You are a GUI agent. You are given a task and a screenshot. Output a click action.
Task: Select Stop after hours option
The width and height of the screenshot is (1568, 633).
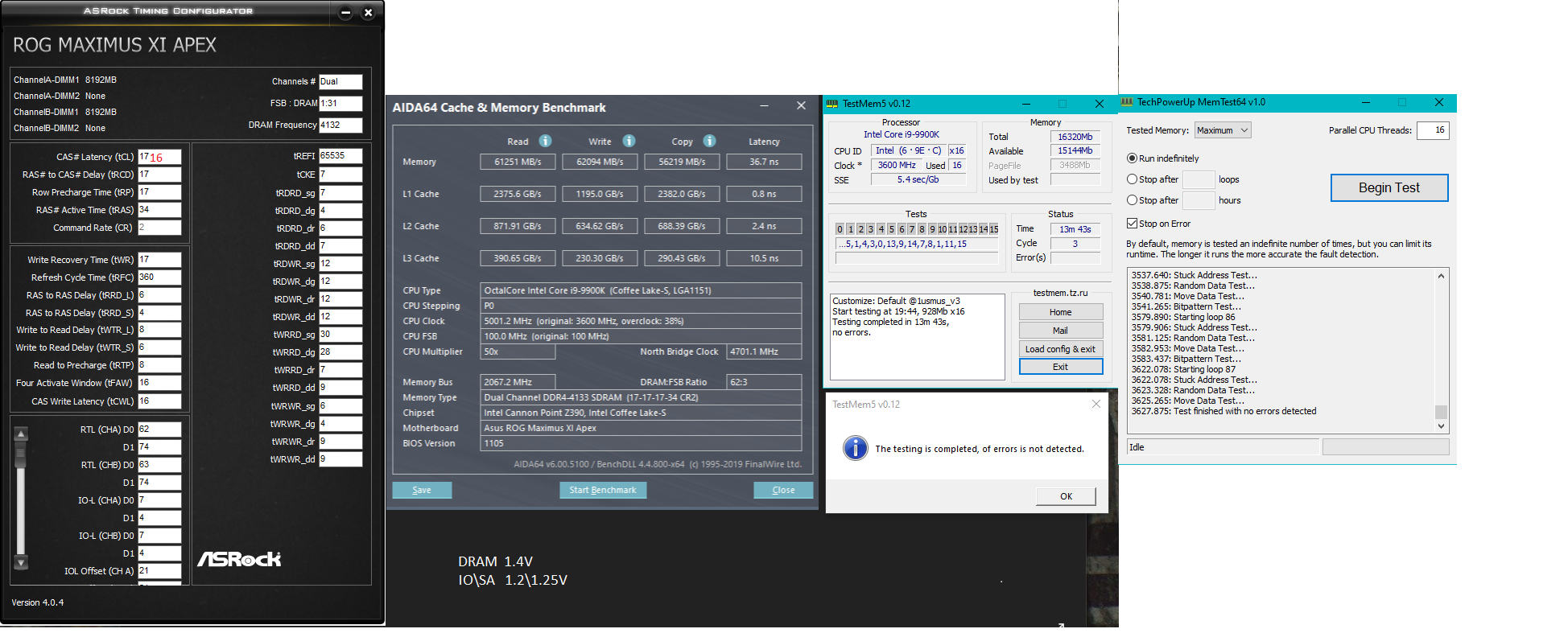tap(1132, 200)
